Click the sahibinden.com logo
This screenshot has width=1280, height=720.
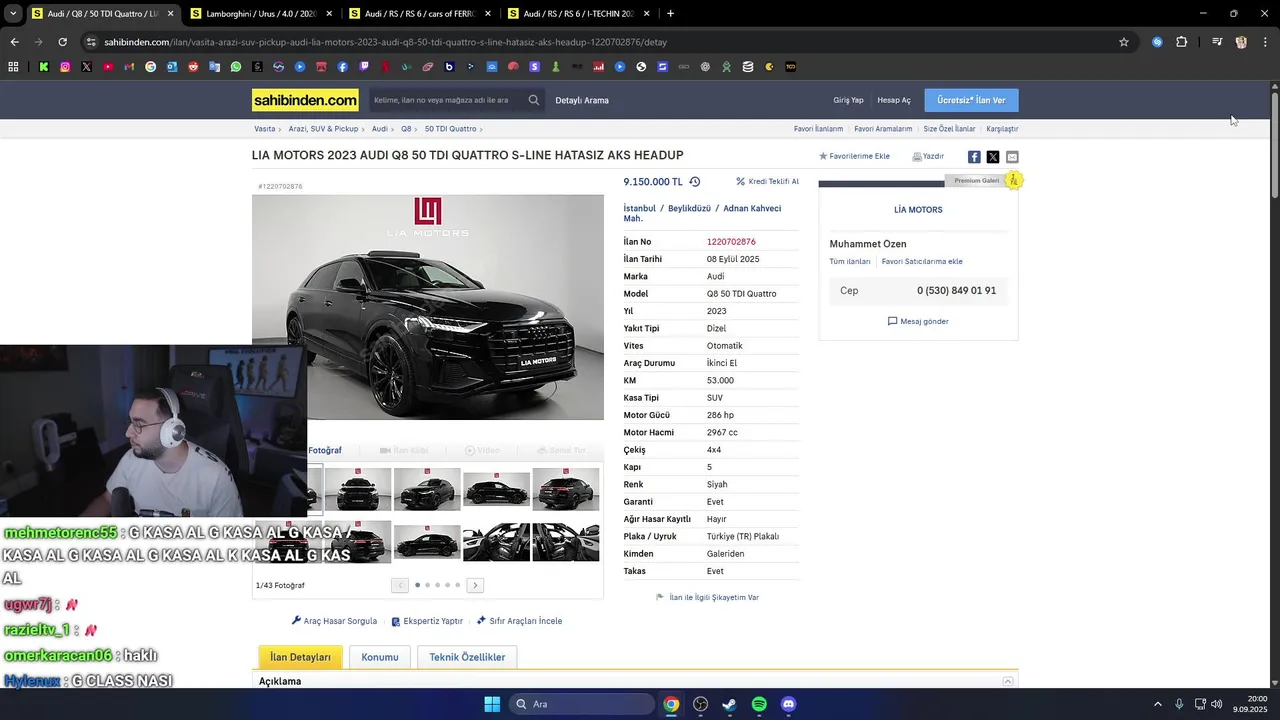[305, 100]
